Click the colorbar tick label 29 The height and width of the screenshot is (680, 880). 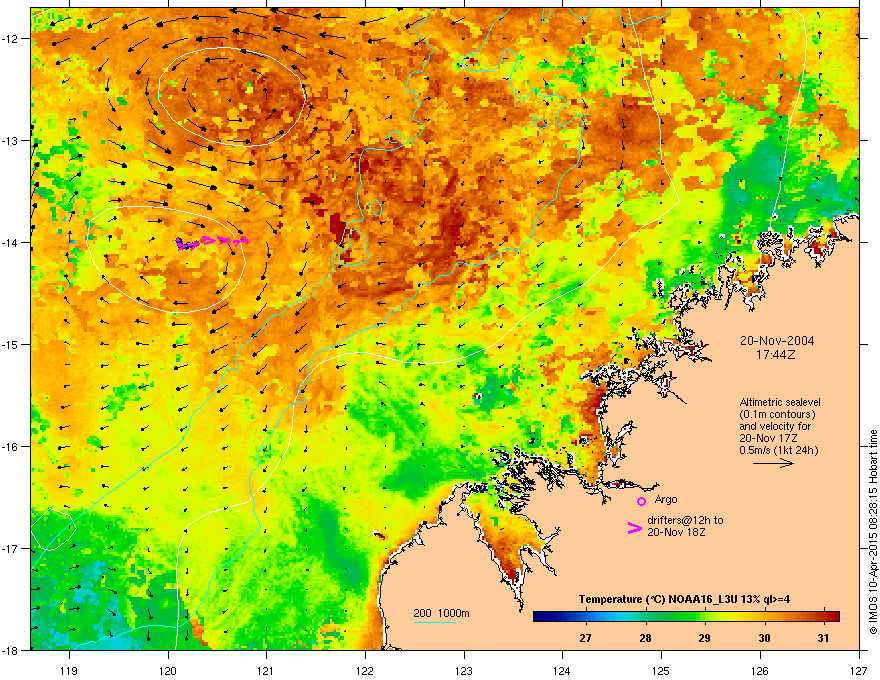click(x=704, y=638)
